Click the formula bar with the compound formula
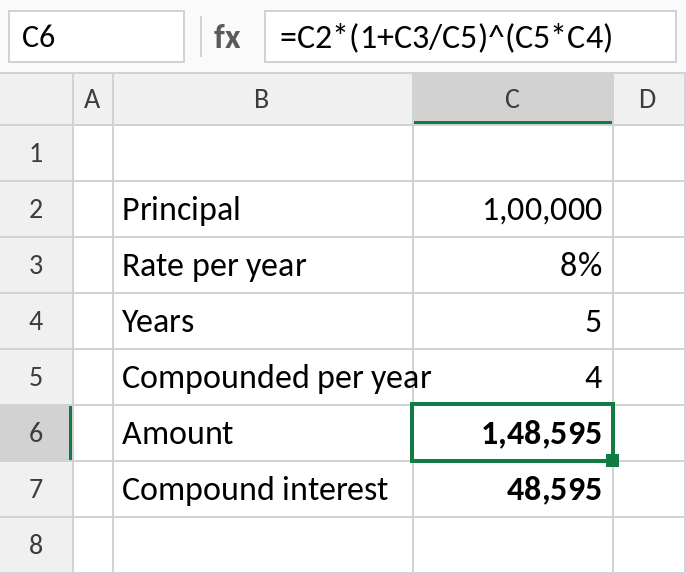Image resolution: width=686 pixels, height=574 pixels. pyautogui.click(x=470, y=37)
